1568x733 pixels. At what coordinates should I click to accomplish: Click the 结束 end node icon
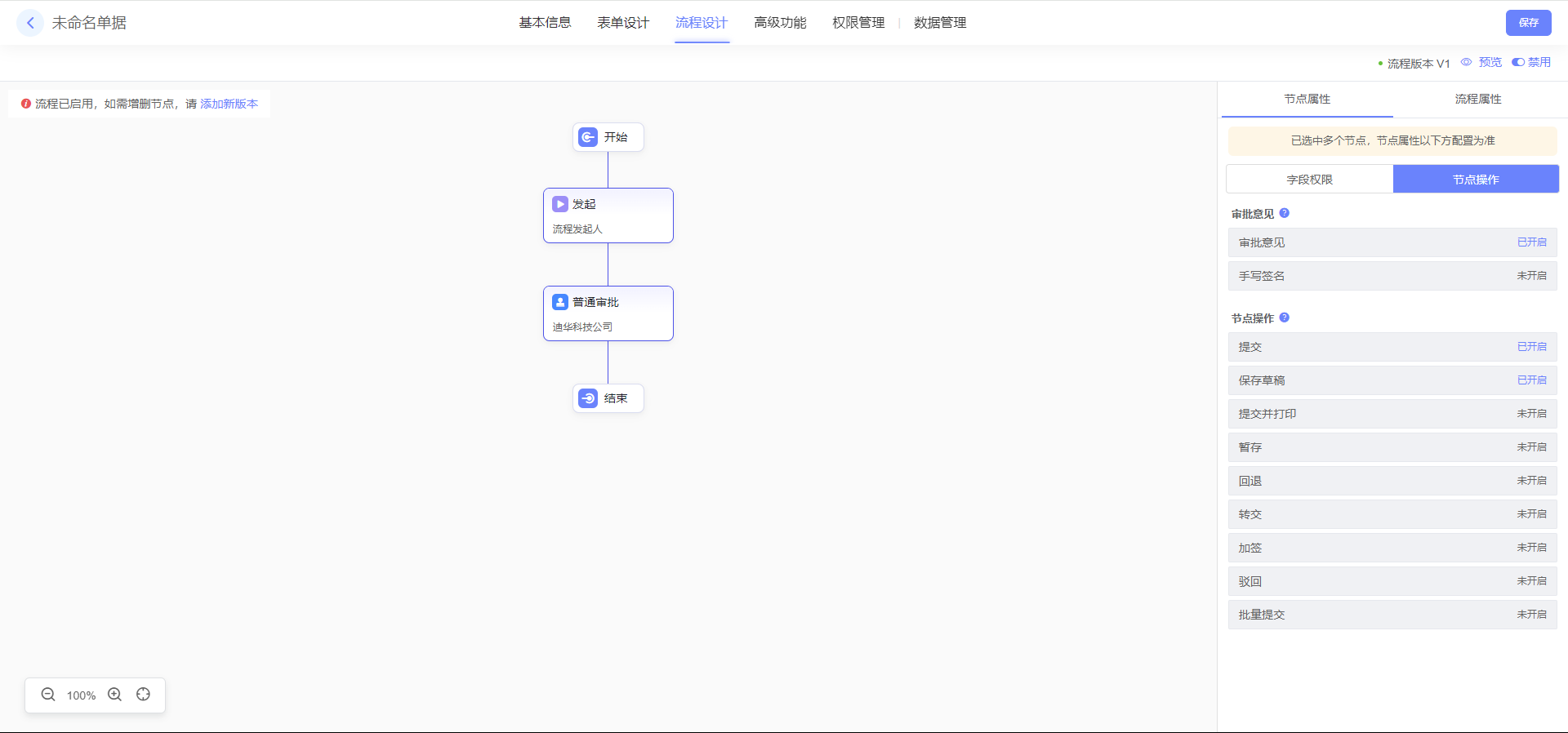[588, 398]
